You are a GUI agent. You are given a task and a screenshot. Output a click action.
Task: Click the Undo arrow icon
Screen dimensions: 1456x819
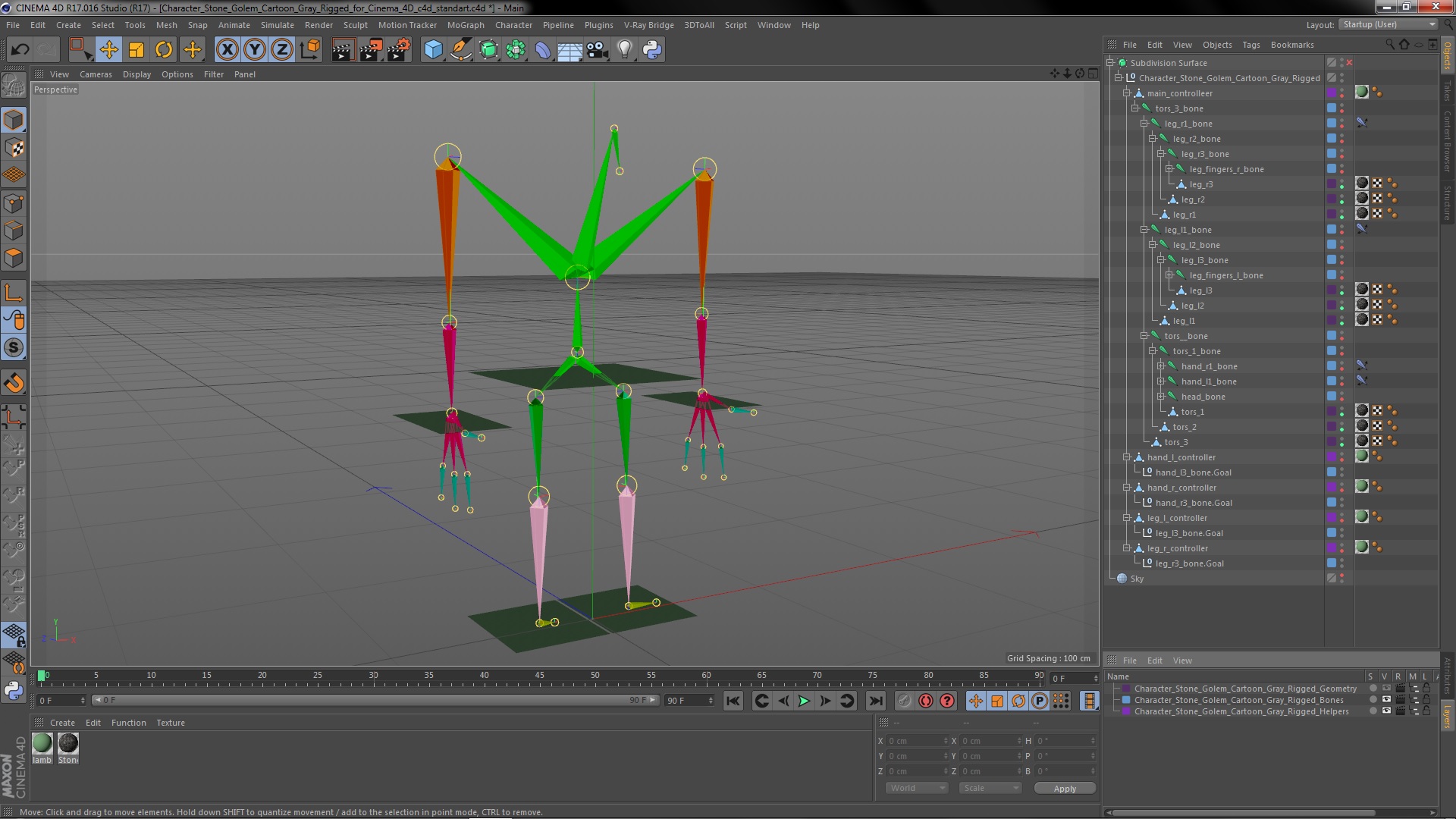(x=20, y=50)
